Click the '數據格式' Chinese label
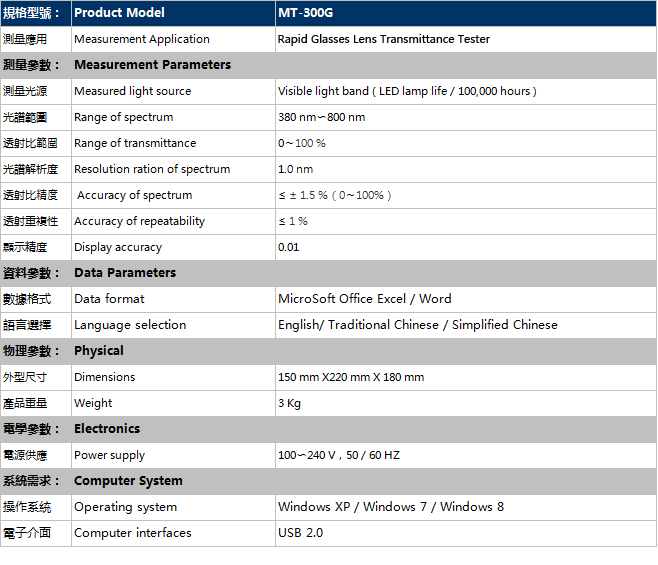Screen dimensions: 658x565 point(27,299)
